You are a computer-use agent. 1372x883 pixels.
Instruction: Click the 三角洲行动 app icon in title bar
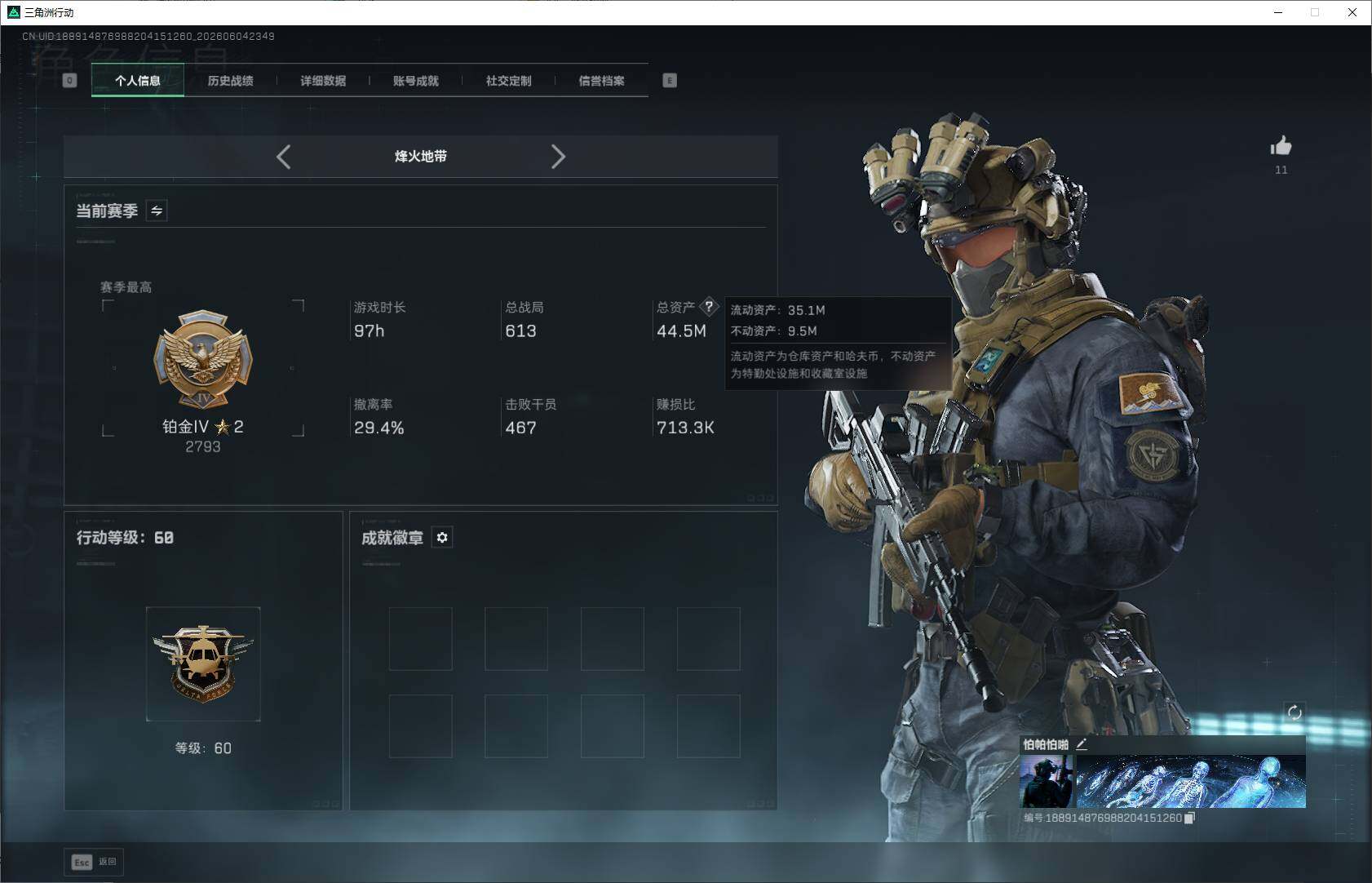pos(13,12)
